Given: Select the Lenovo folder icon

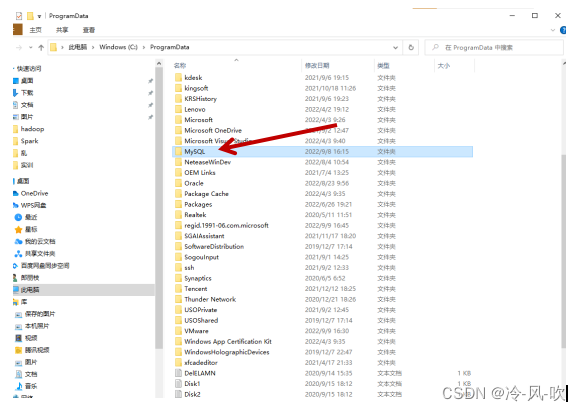Looking at the screenshot, I should (x=179, y=109).
